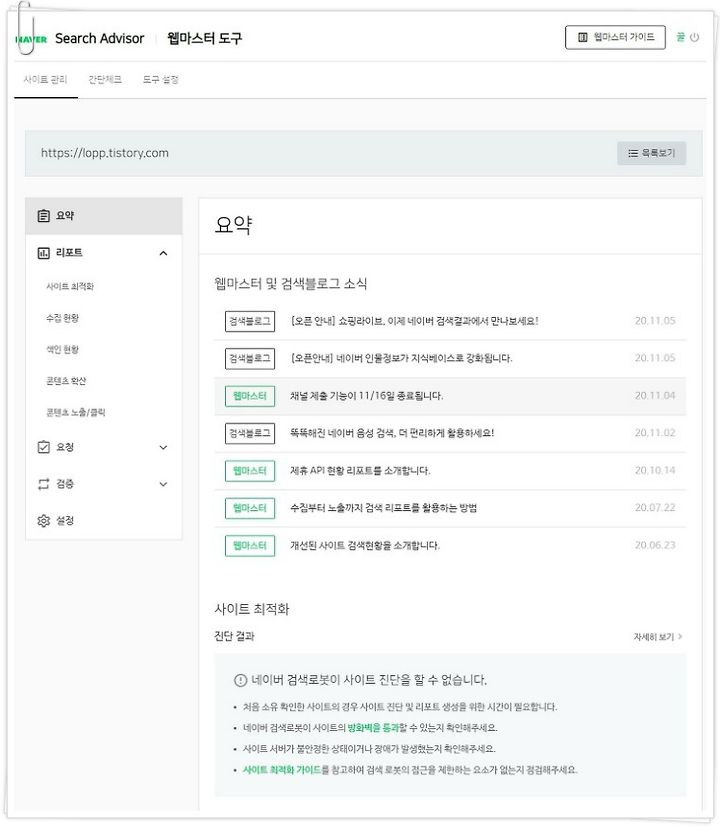Image resolution: width=720 pixels, height=828 pixels.
Task: Open the 개선된 사이트 검색현황 notice
Action: point(365,545)
